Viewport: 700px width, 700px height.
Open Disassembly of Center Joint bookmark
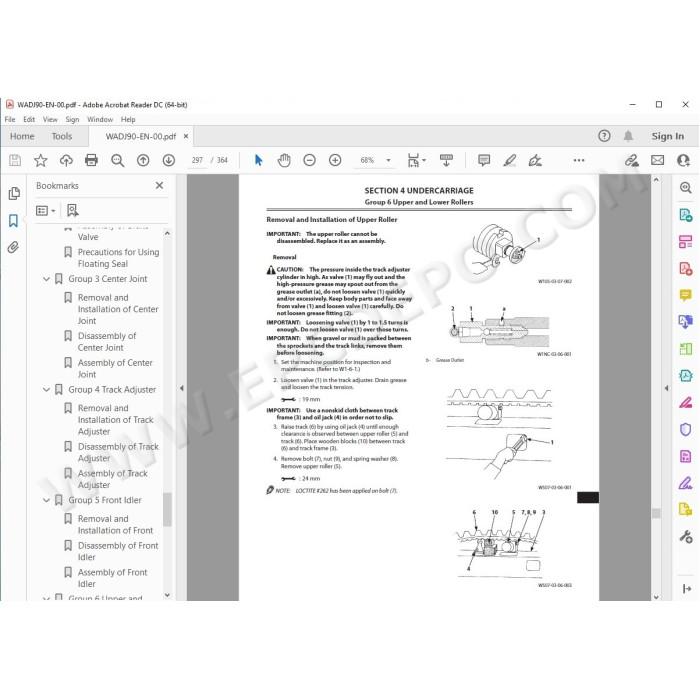point(107,342)
